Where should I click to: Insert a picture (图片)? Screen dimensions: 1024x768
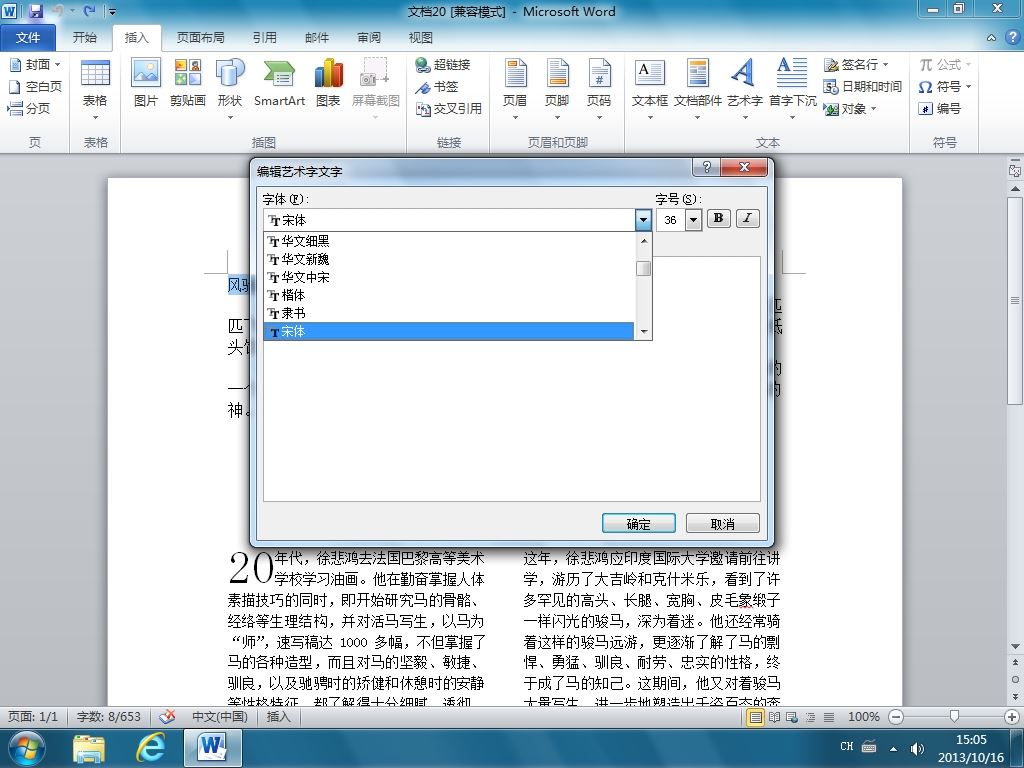(x=146, y=83)
